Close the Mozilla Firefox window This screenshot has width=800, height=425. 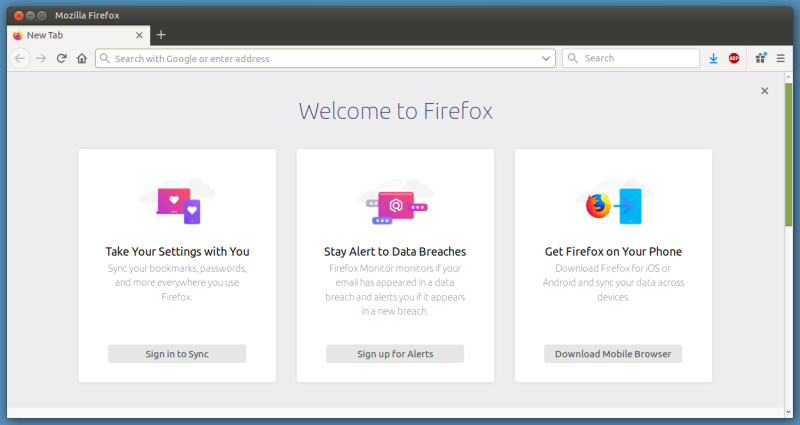pos(19,15)
